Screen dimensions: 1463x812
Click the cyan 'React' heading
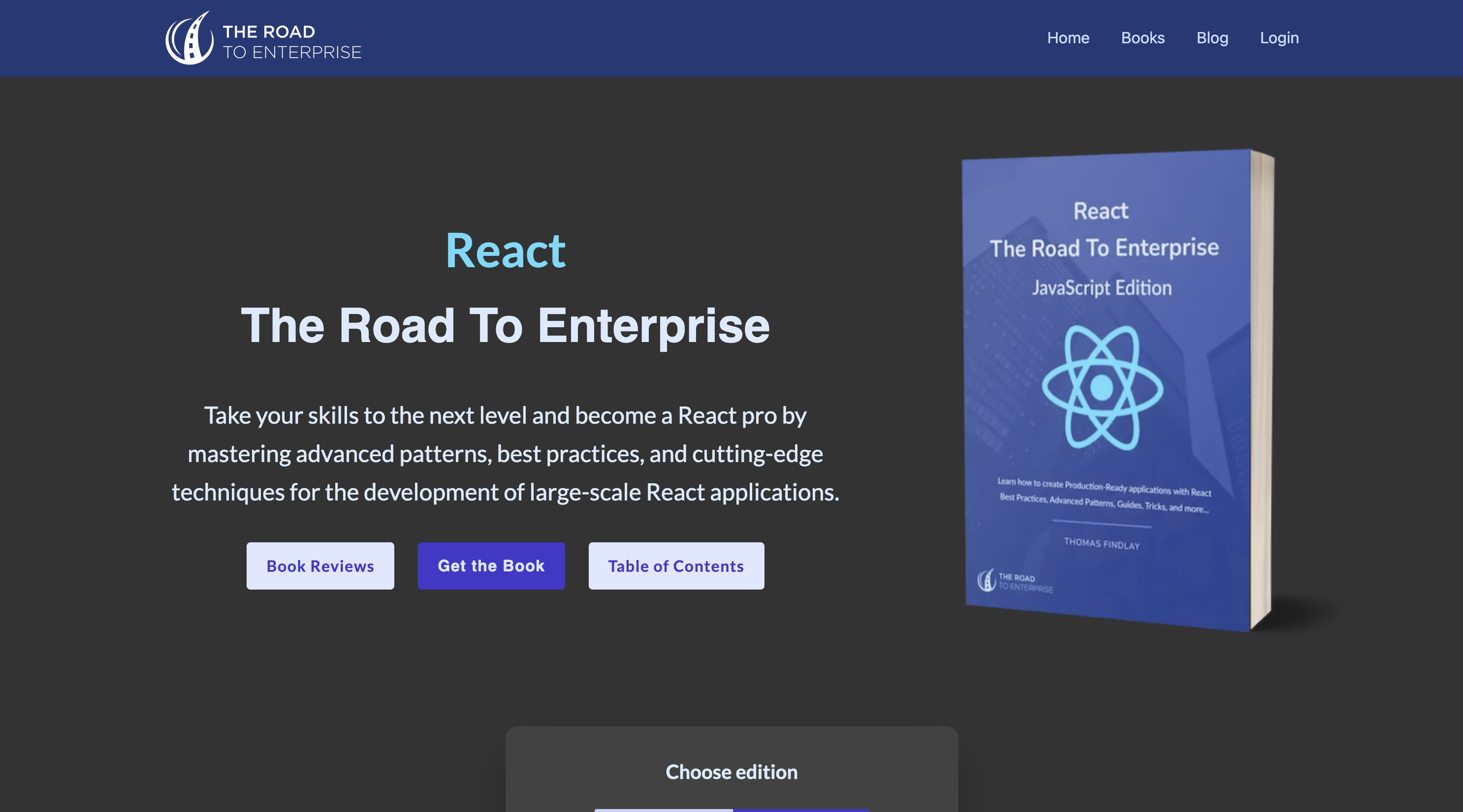pyautogui.click(x=506, y=251)
